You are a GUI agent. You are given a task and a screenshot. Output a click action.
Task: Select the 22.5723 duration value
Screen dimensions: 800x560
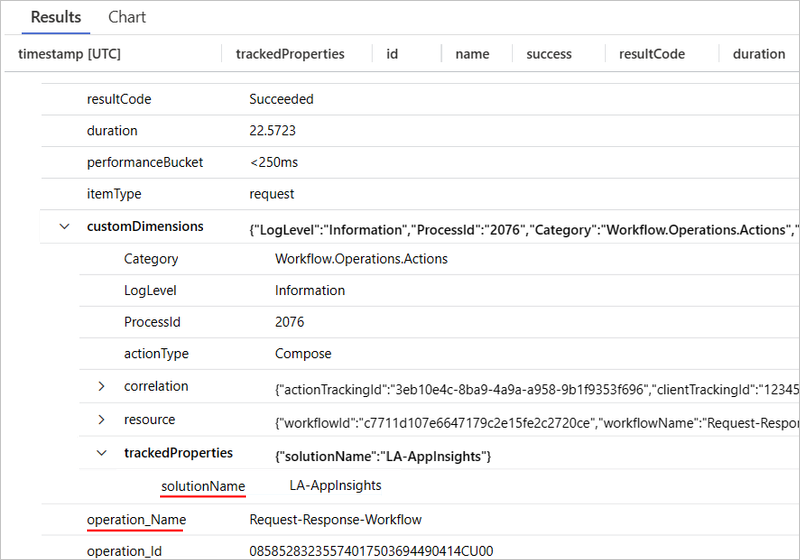point(272,131)
